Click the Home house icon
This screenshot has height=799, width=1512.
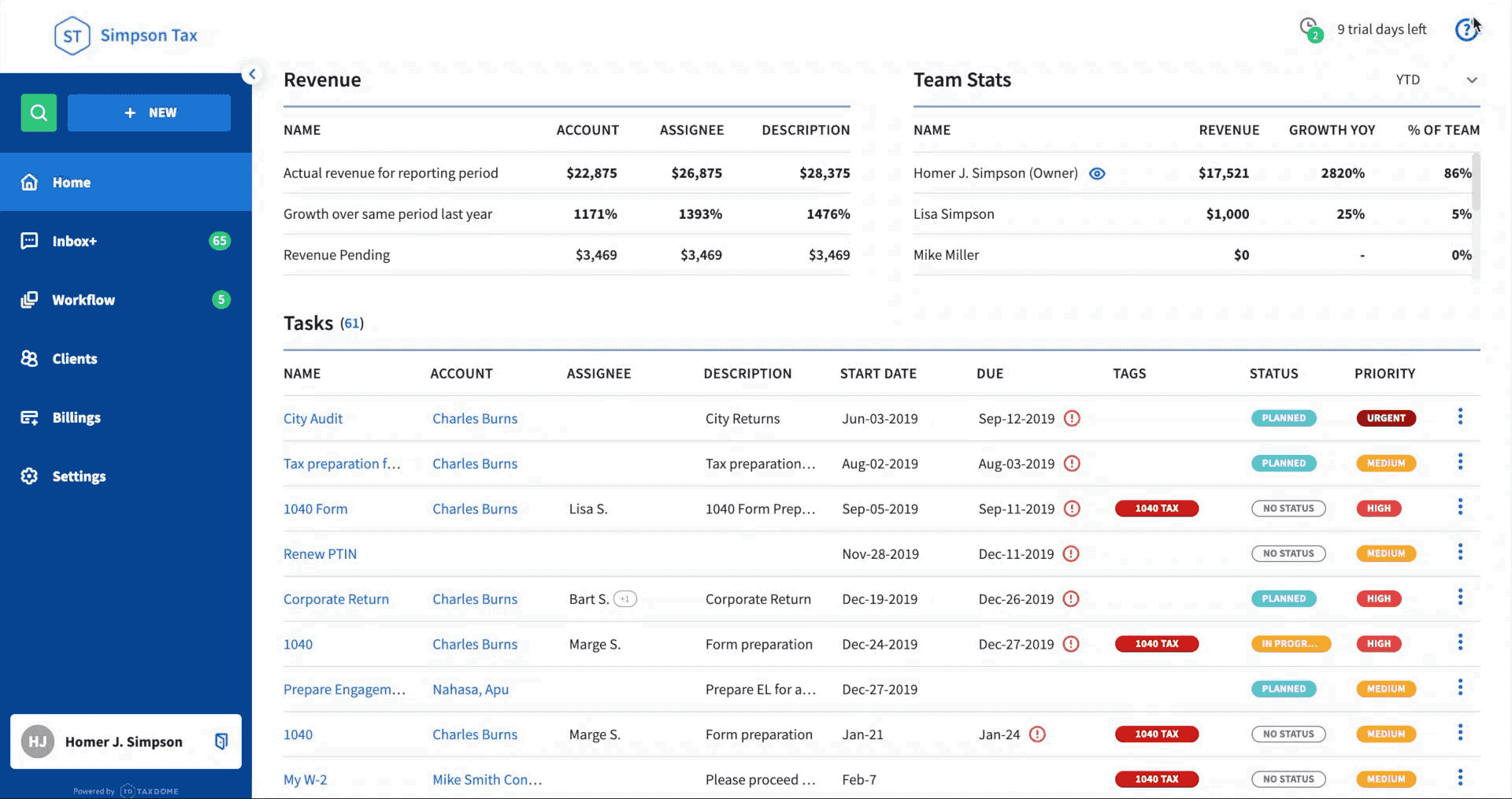pos(29,182)
